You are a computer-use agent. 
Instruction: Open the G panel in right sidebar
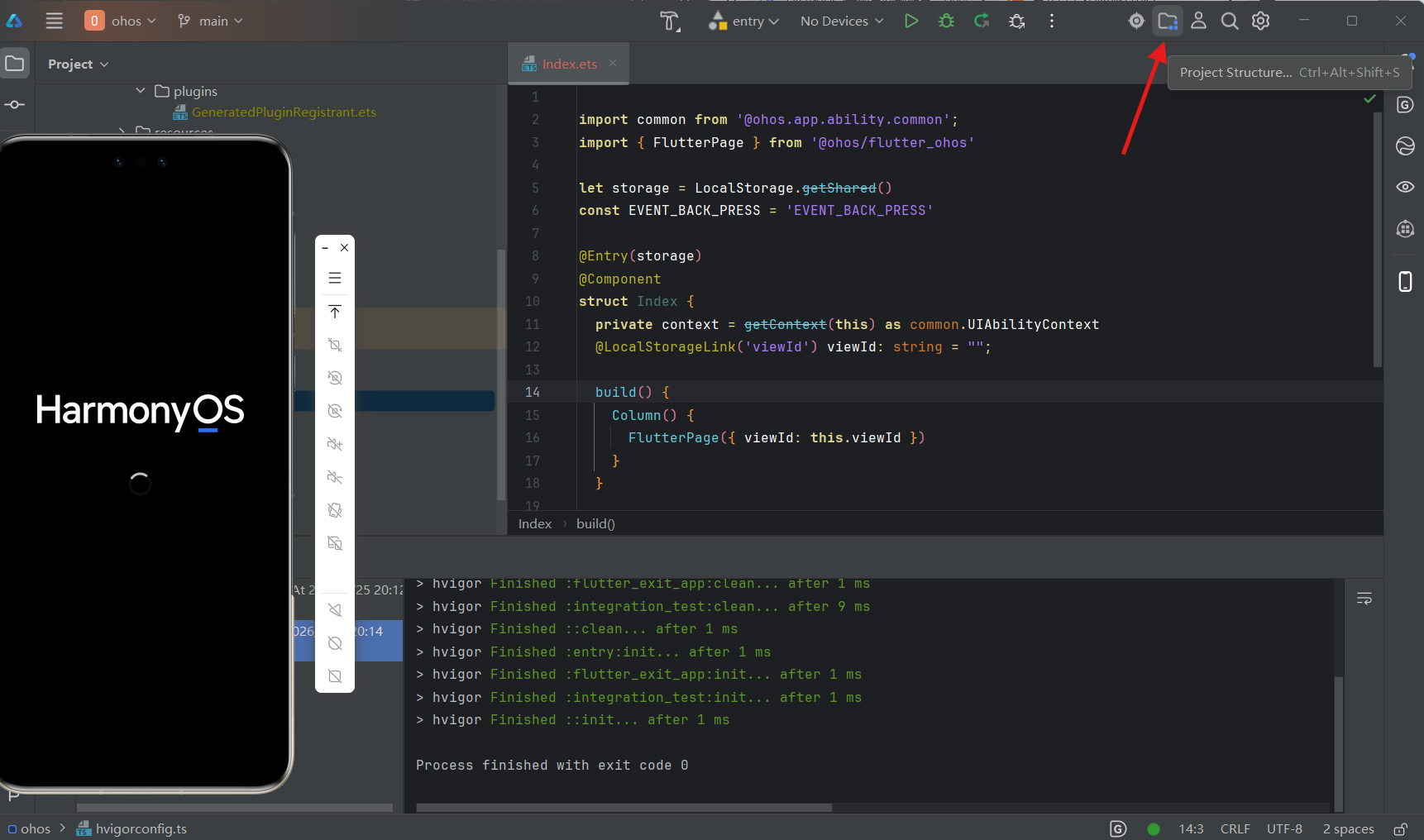(x=1405, y=105)
